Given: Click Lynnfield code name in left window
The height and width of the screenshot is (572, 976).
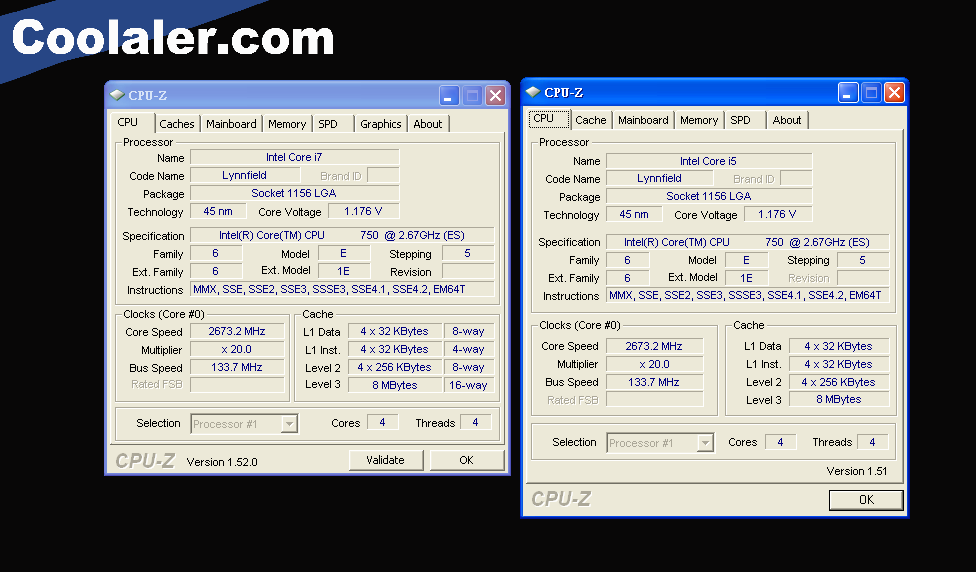Looking at the screenshot, I should point(245,176).
